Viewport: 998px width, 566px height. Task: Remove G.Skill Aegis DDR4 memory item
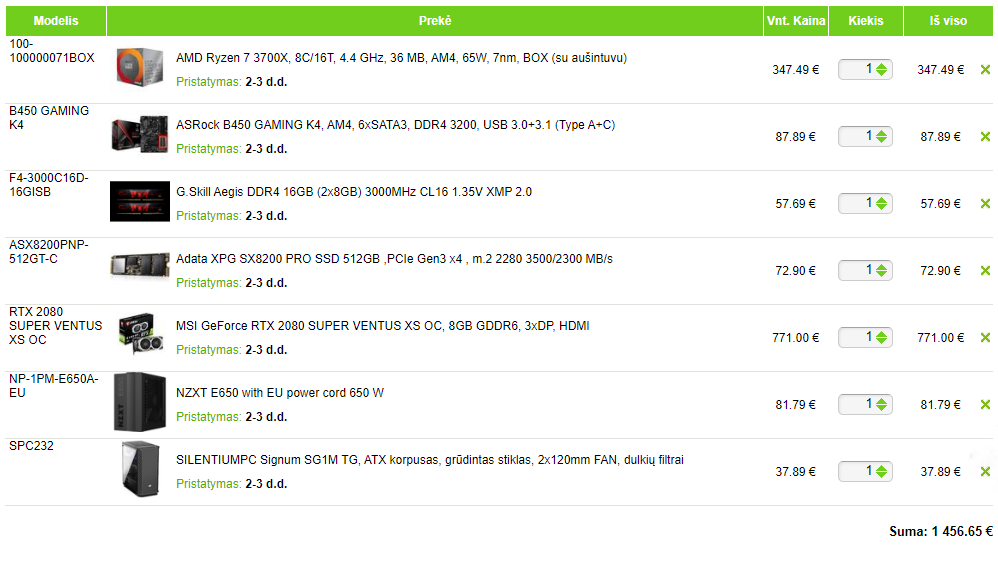point(985,204)
